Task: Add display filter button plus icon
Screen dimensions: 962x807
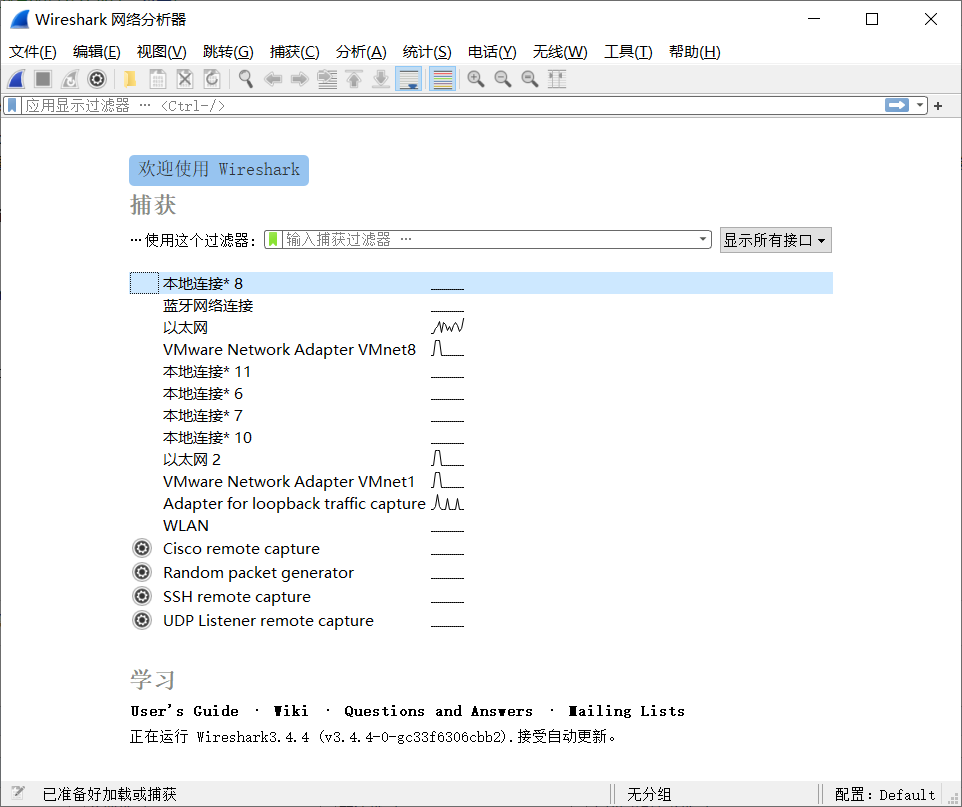Action: tap(938, 106)
